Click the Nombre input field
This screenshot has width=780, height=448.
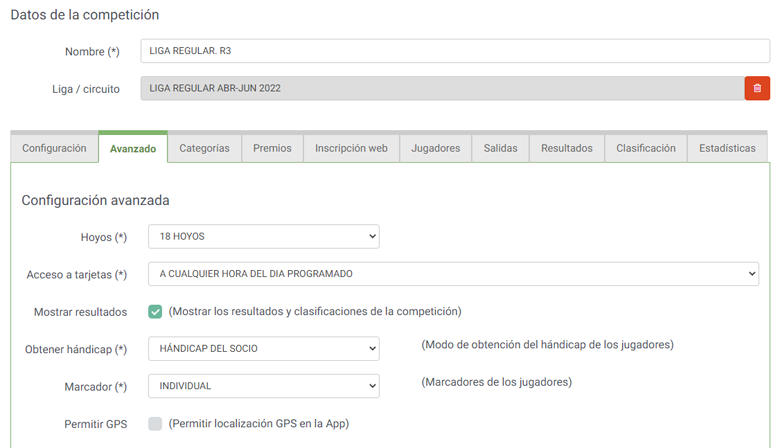click(455, 51)
